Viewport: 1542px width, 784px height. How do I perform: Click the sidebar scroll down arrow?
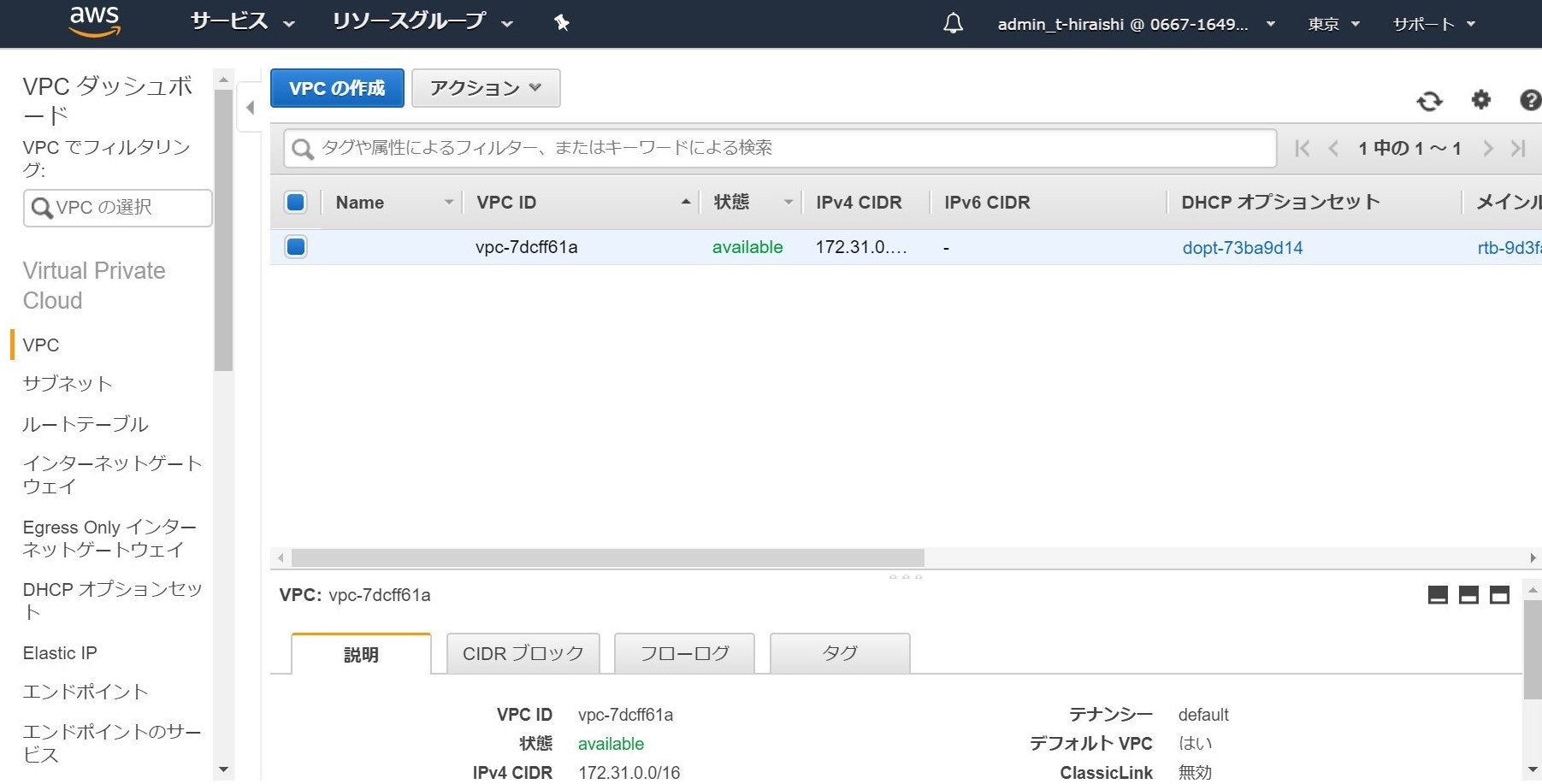[x=224, y=769]
